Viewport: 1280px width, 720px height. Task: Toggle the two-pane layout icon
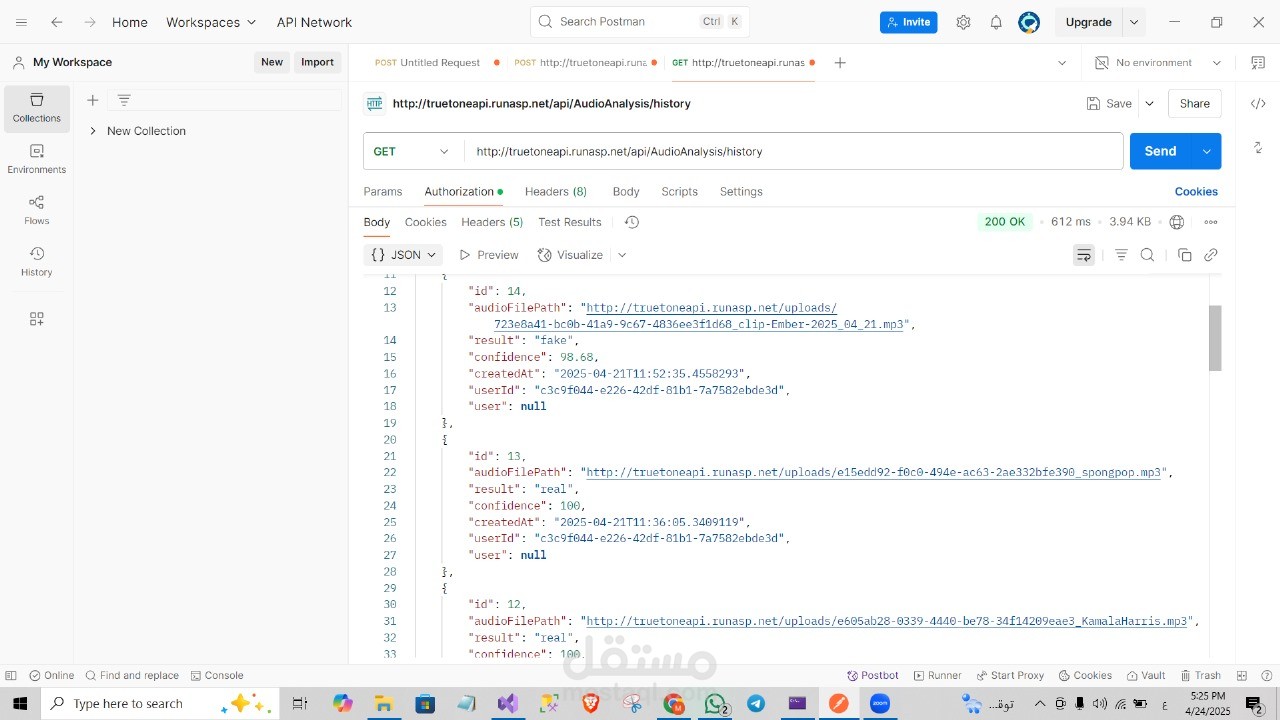(x=1242, y=676)
